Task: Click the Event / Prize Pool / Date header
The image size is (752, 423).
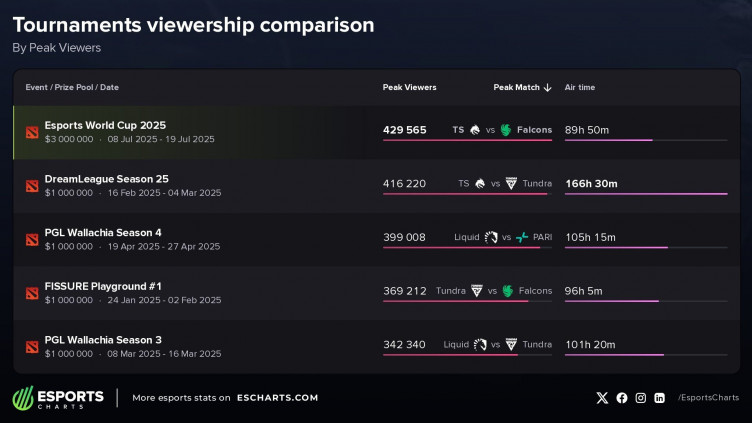Action: [x=72, y=87]
